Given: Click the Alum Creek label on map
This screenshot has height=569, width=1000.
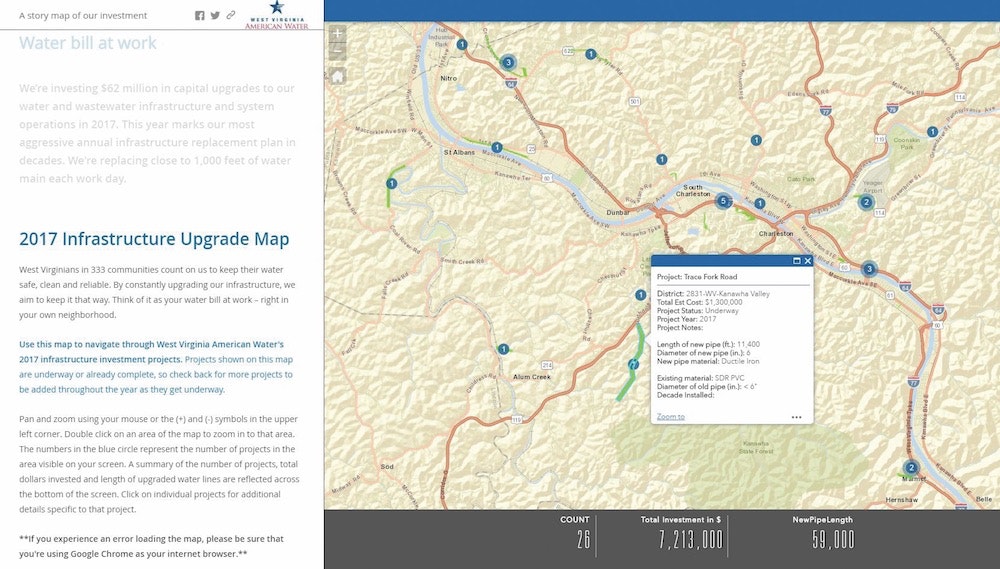Looking at the screenshot, I should [x=532, y=377].
